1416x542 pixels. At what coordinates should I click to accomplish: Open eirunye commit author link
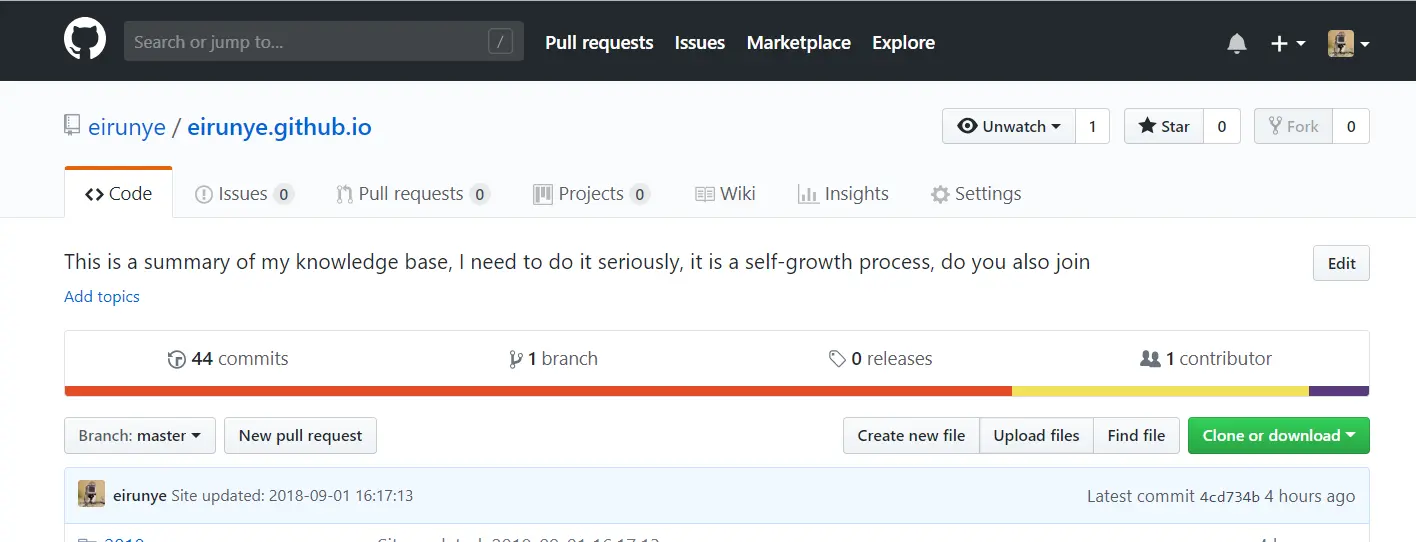[140, 495]
